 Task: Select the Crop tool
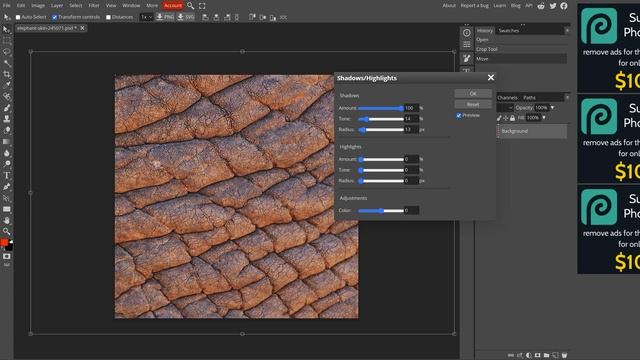click(7, 74)
